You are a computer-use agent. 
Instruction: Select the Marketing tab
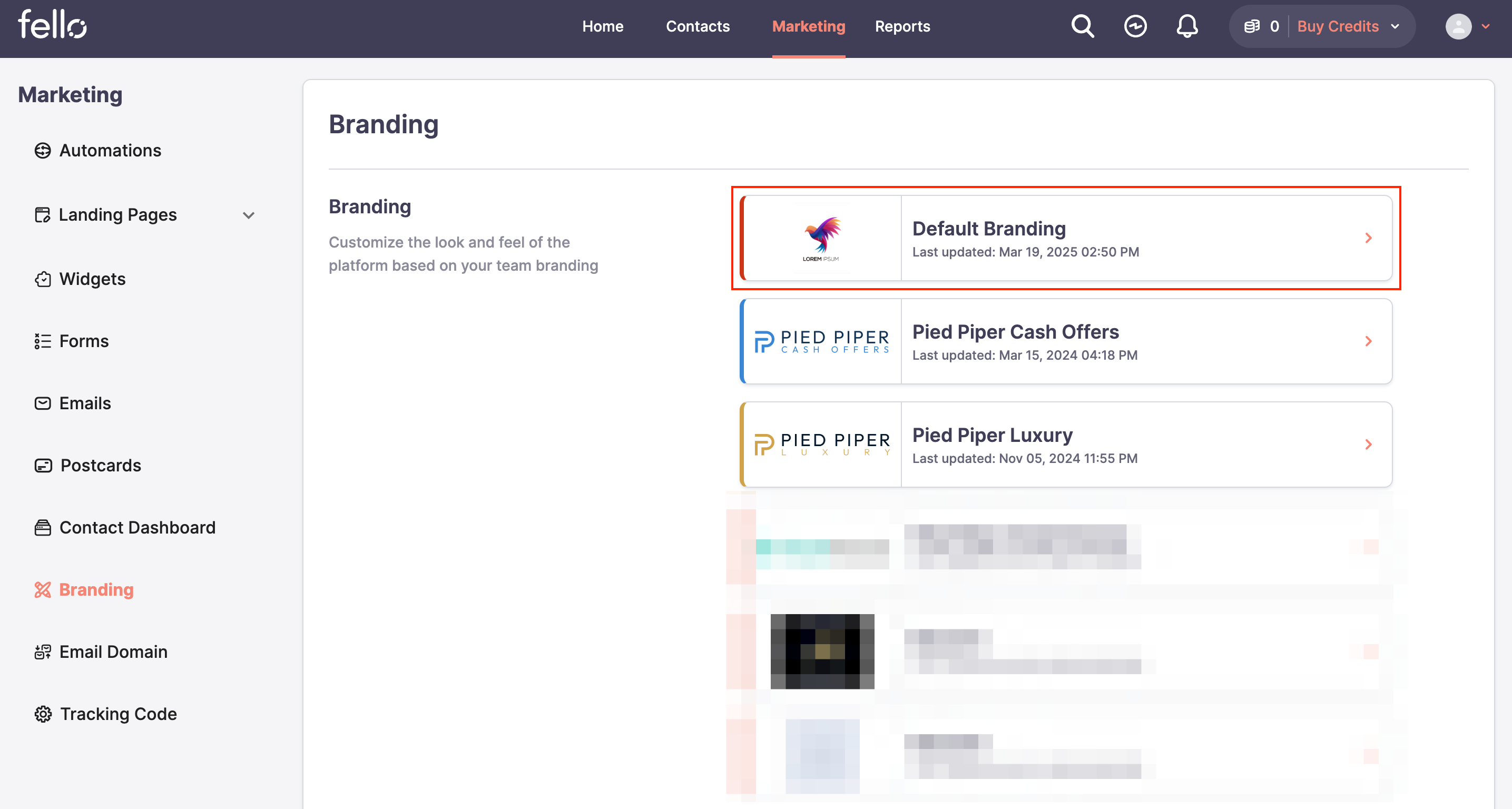pyautogui.click(x=808, y=26)
